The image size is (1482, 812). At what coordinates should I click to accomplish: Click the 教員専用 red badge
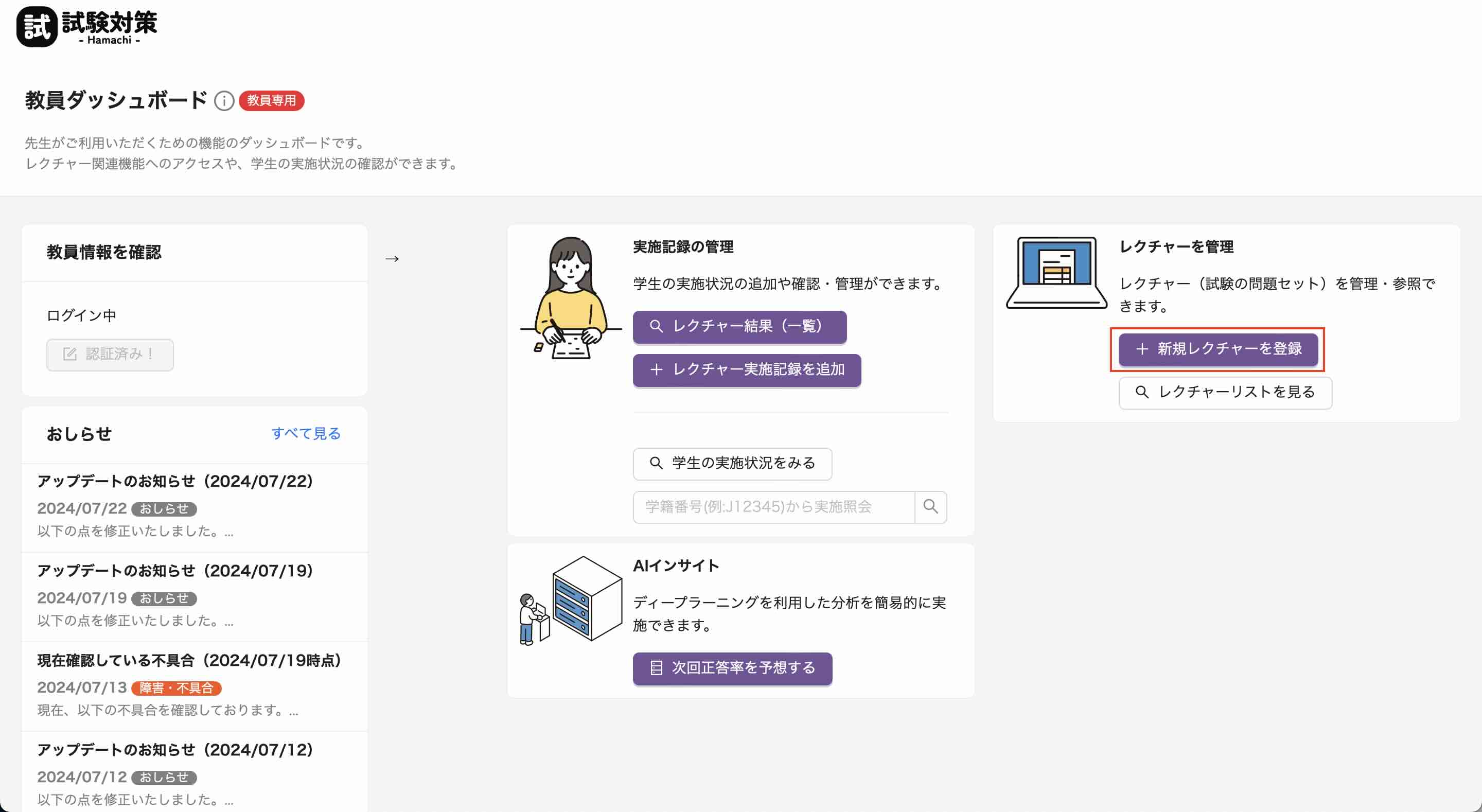click(272, 101)
